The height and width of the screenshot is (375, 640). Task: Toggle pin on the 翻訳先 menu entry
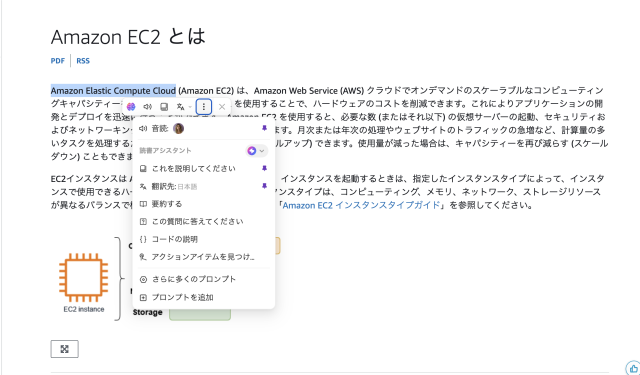click(x=264, y=186)
